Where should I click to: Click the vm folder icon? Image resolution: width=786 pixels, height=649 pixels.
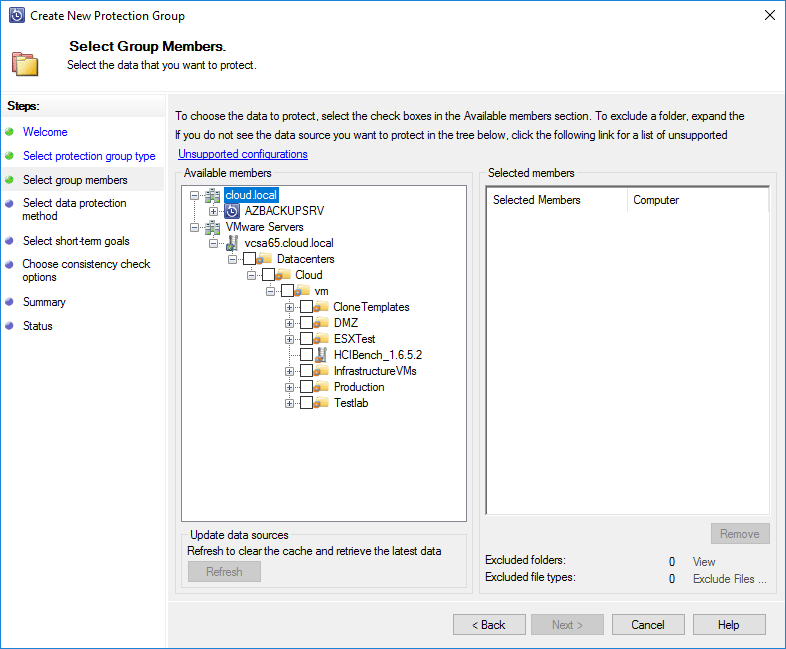pos(302,291)
